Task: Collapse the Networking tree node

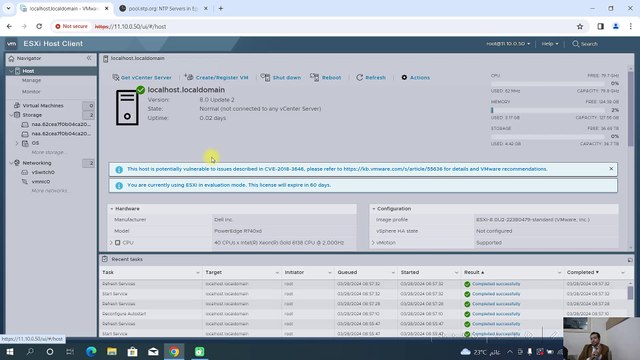Action: [x=11, y=163]
